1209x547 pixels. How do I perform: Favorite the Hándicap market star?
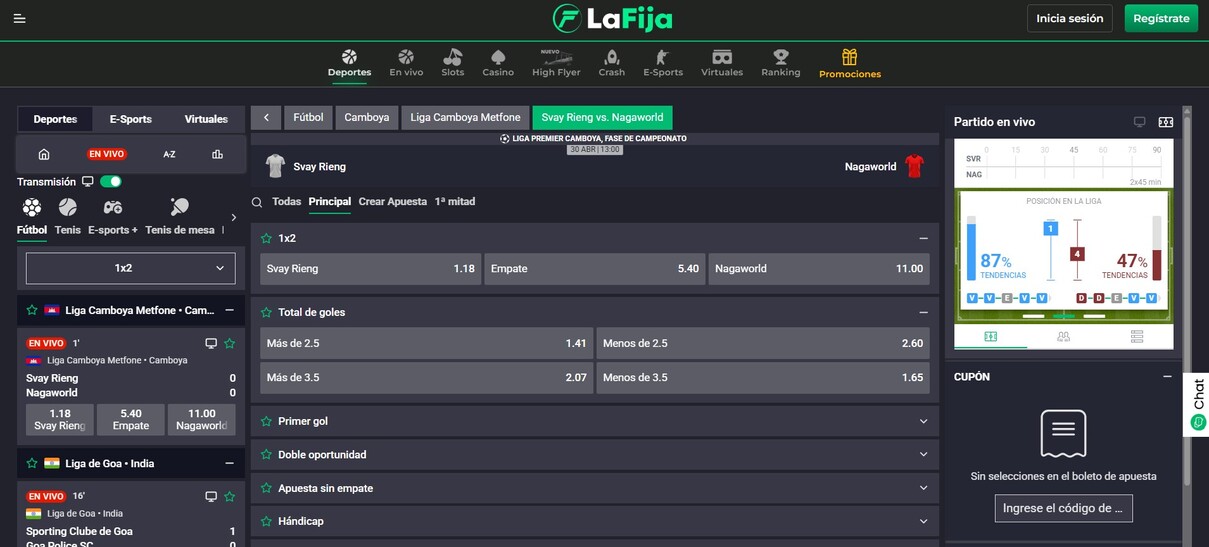pos(266,521)
